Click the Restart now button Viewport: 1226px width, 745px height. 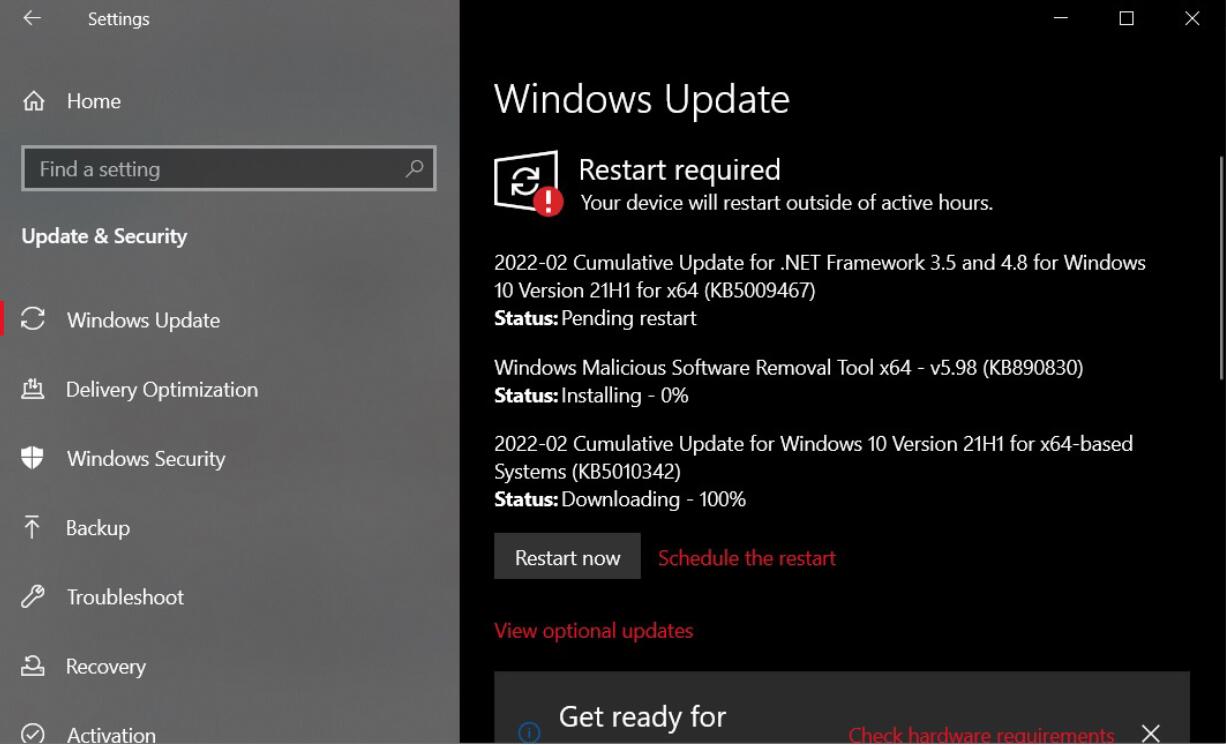567,556
